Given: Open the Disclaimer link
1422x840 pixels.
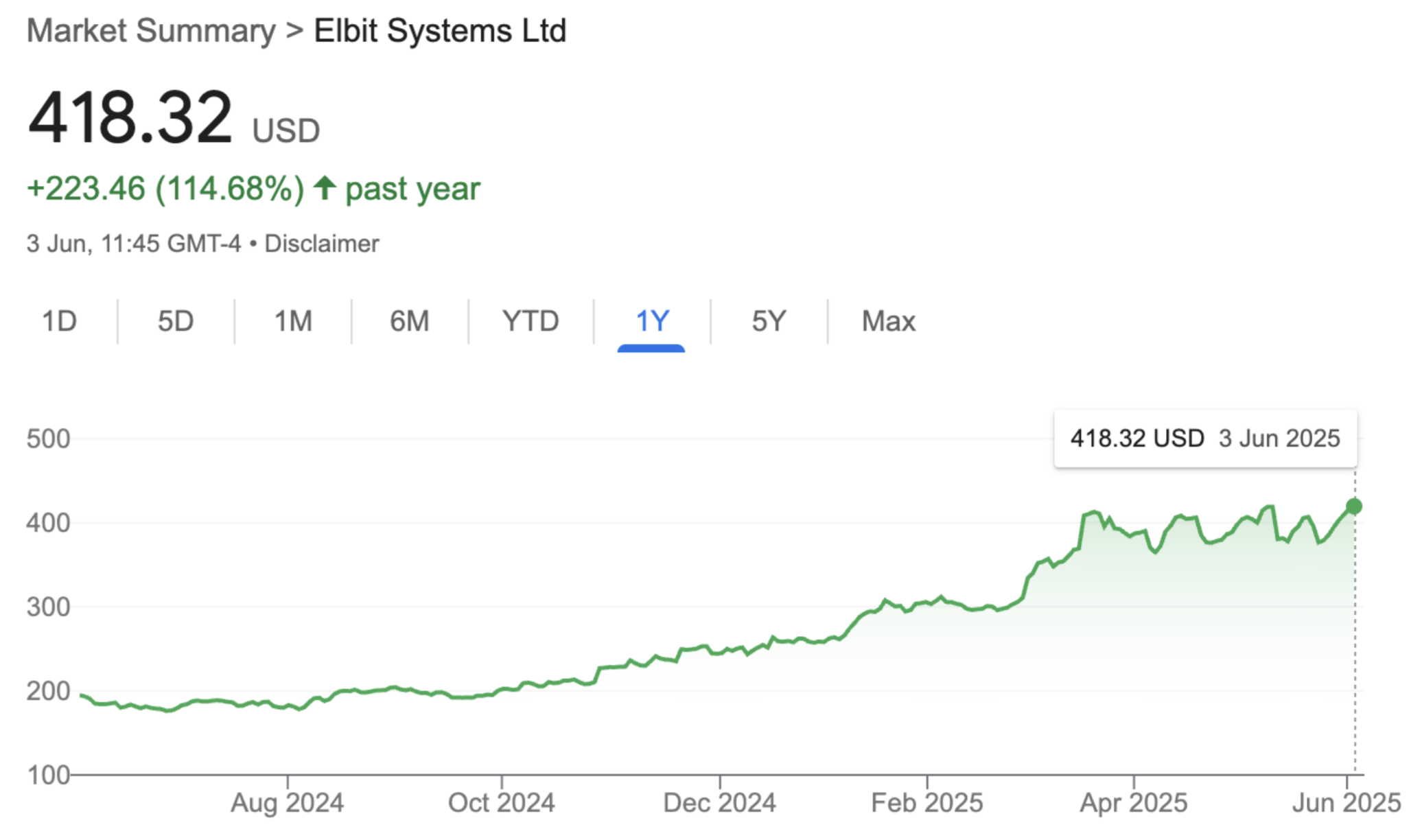Looking at the screenshot, I should pyautogui.click(x=322, y=244).
